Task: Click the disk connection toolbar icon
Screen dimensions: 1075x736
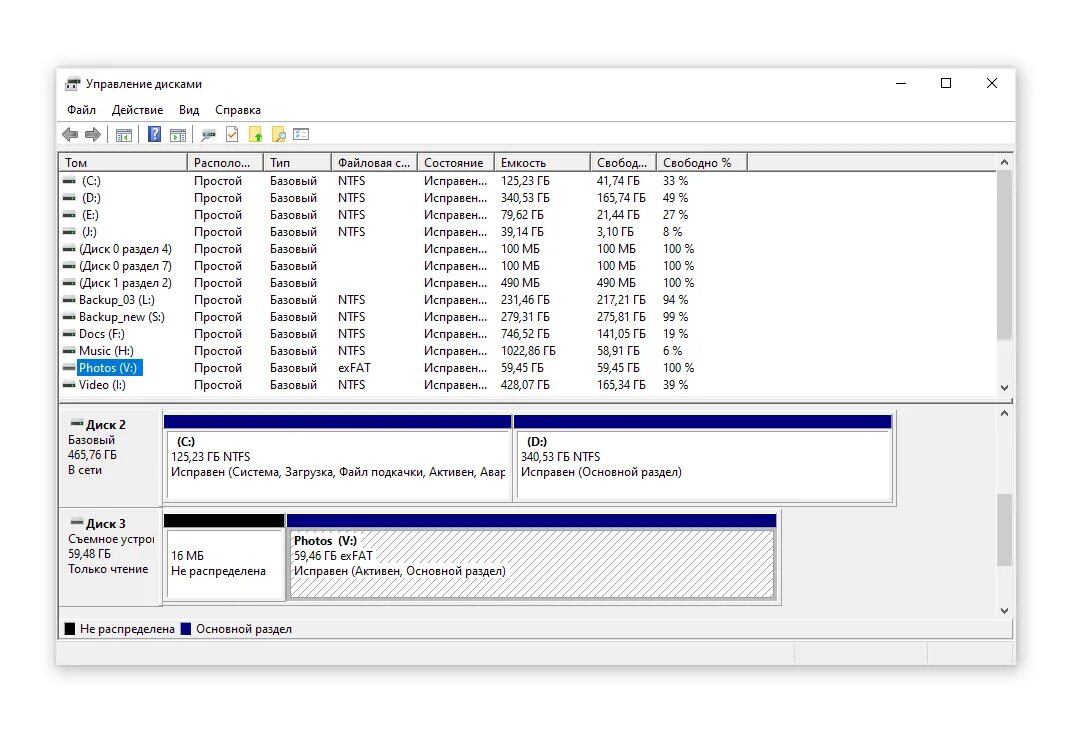Action: tap(208, 135)
